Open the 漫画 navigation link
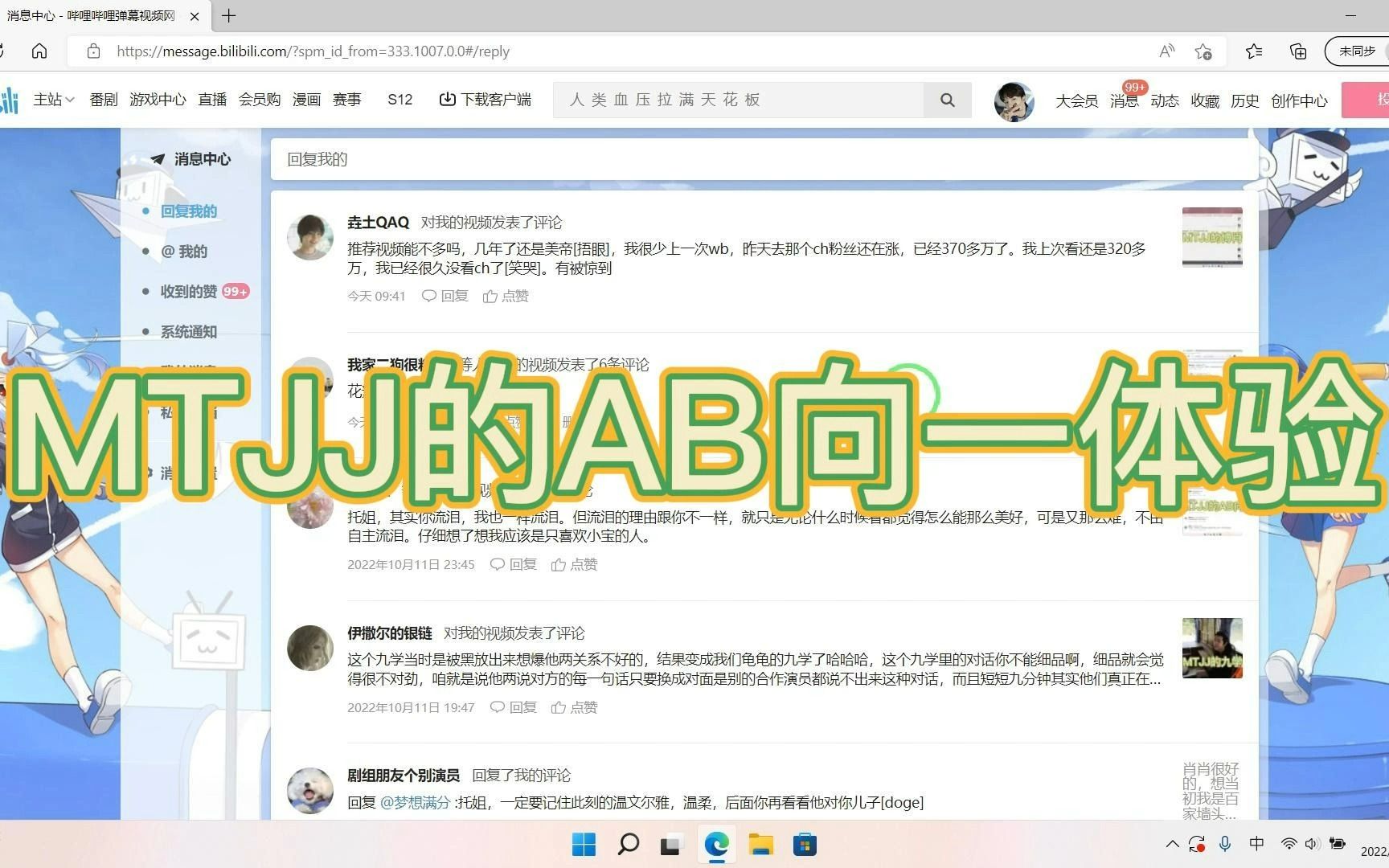Image resolution: width=1389 pixels, height=868 pixels. 306,100
